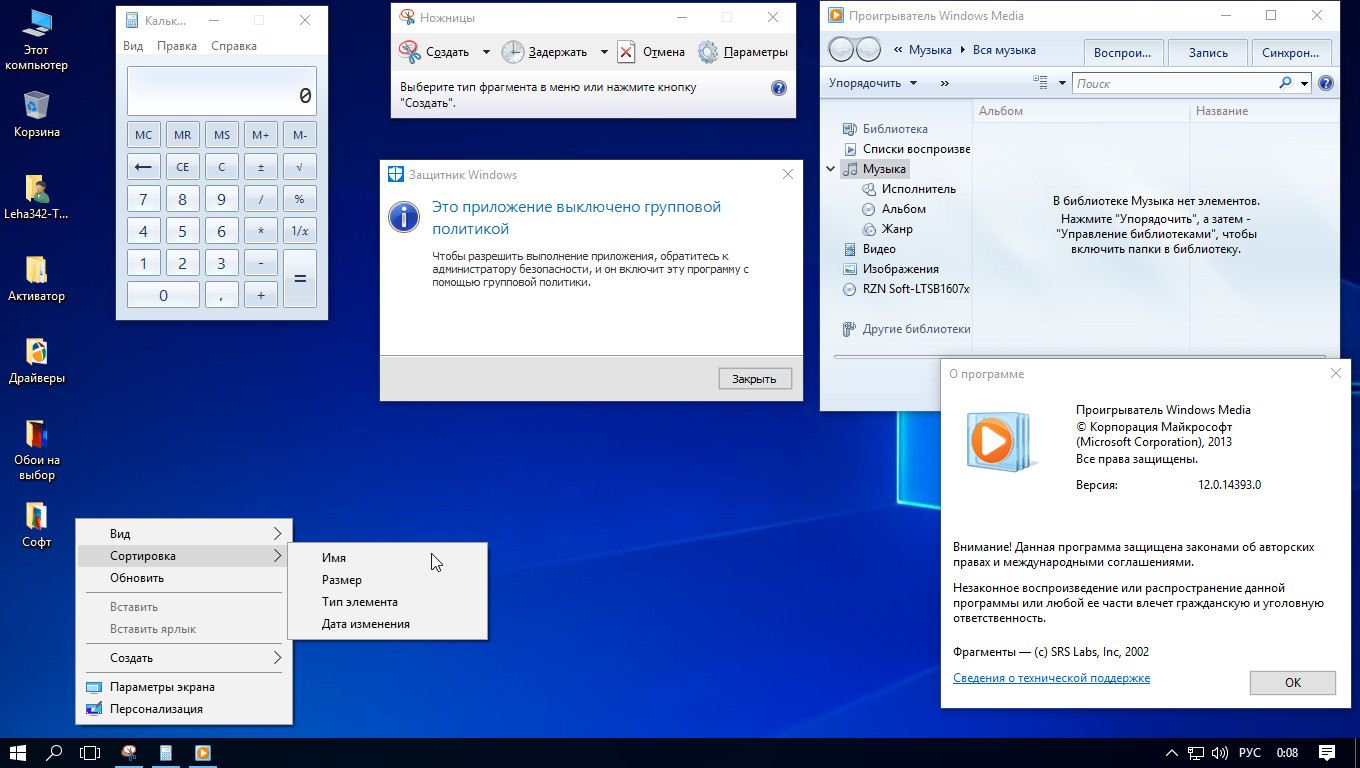Select the Софт desktop icon
Viewport: 1360px width, 768px height.
click(x=37, y=525)
